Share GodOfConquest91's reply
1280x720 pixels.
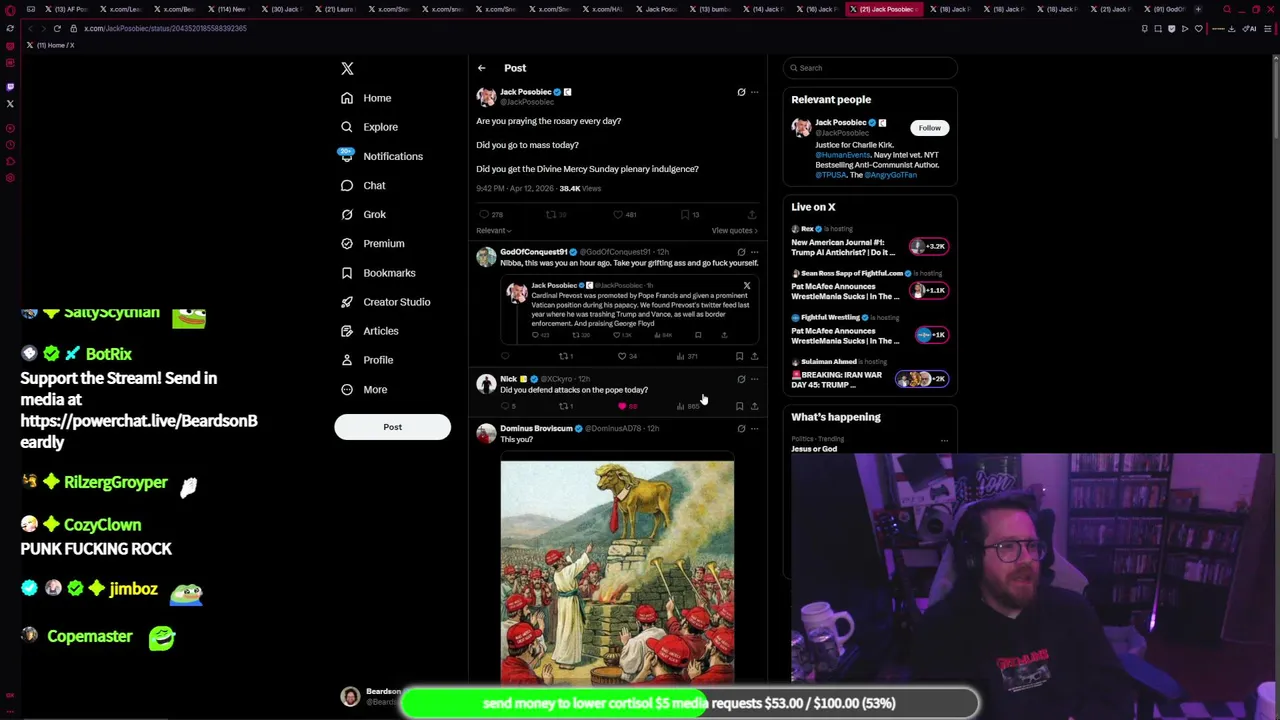point(754,356)
